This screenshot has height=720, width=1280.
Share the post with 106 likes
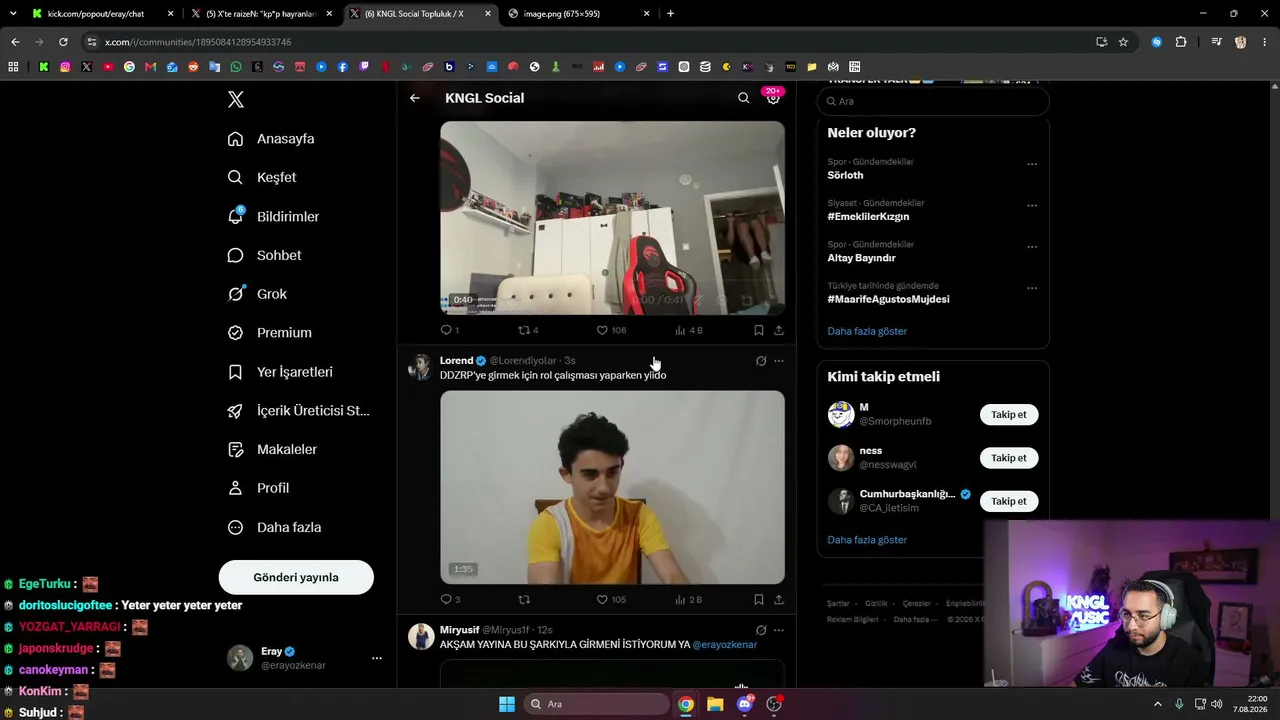779,330
